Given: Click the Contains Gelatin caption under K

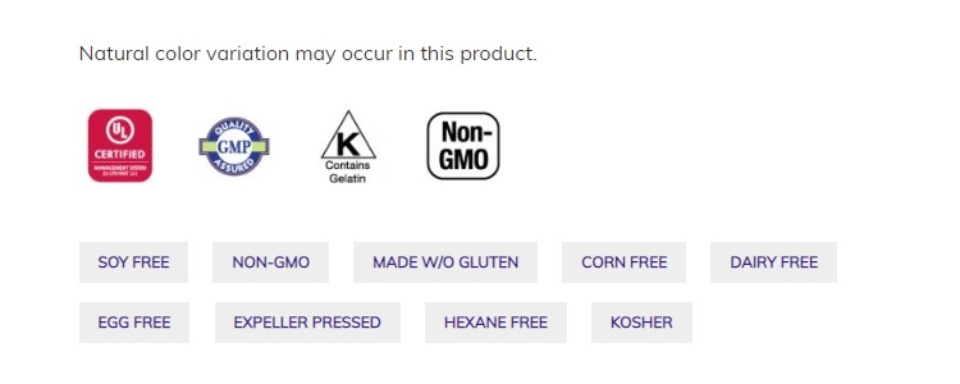Looking at the screenshot, I should coord(348,172).
